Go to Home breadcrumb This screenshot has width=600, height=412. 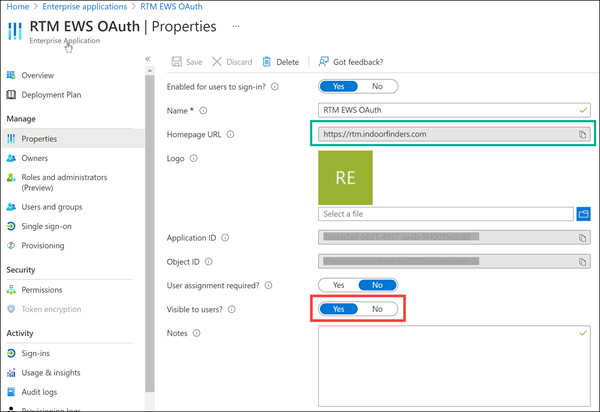click(x=18, y=7)
